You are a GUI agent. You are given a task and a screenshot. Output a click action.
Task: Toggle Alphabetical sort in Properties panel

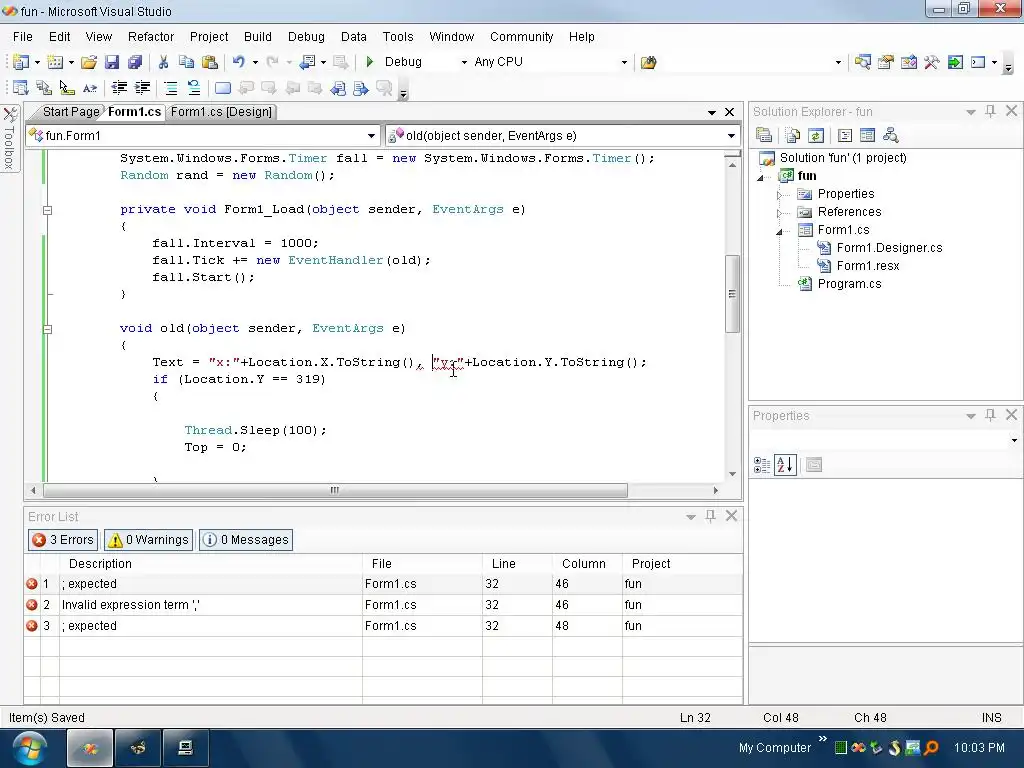pyautogui.click(x=785, y=465)
